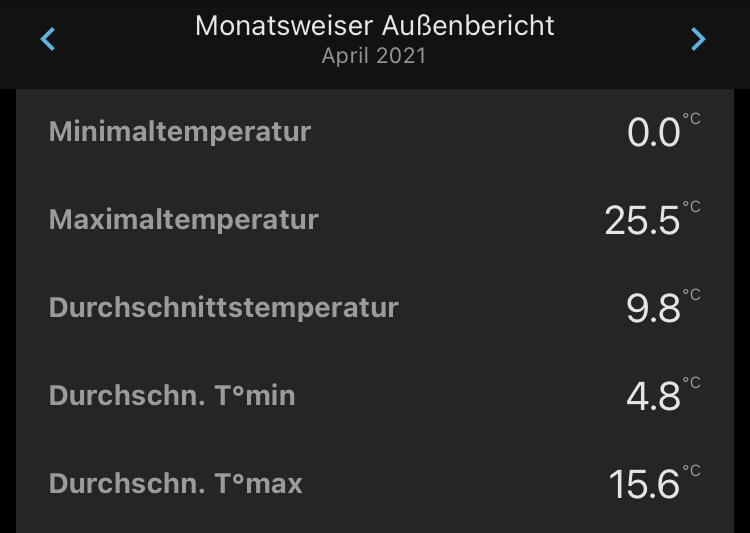Tap the Maximaltemperatur label
The height and width of the screenshot is (533, 750).
tap(183, 219)
